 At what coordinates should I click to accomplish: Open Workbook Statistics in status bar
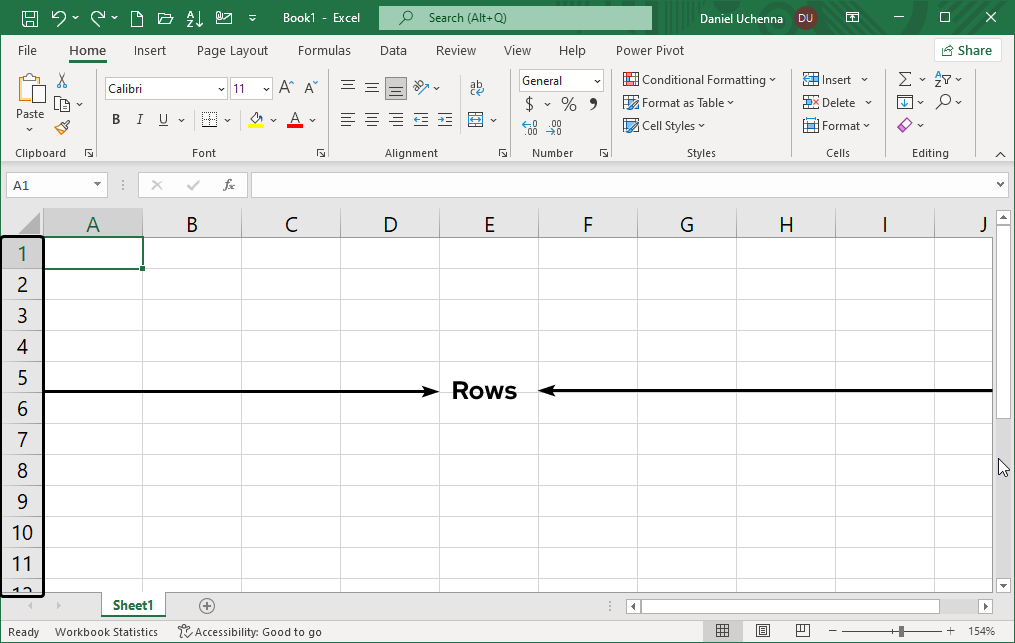pos(106,632)
